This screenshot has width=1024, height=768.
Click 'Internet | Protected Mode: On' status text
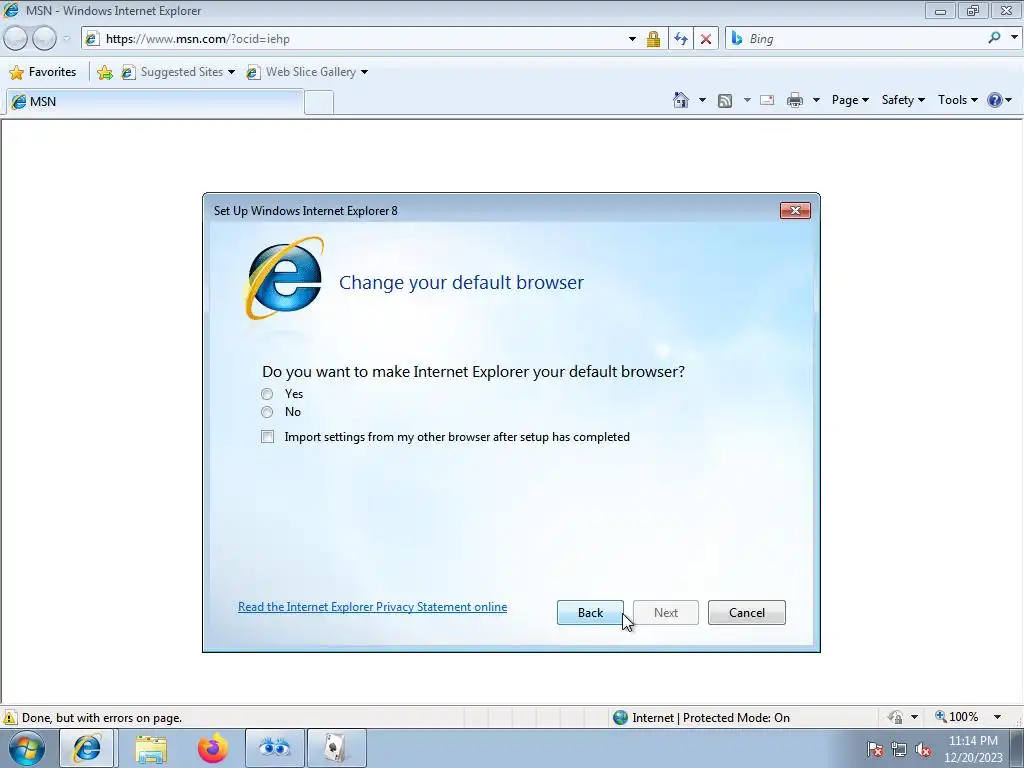(x=711, y=718)
